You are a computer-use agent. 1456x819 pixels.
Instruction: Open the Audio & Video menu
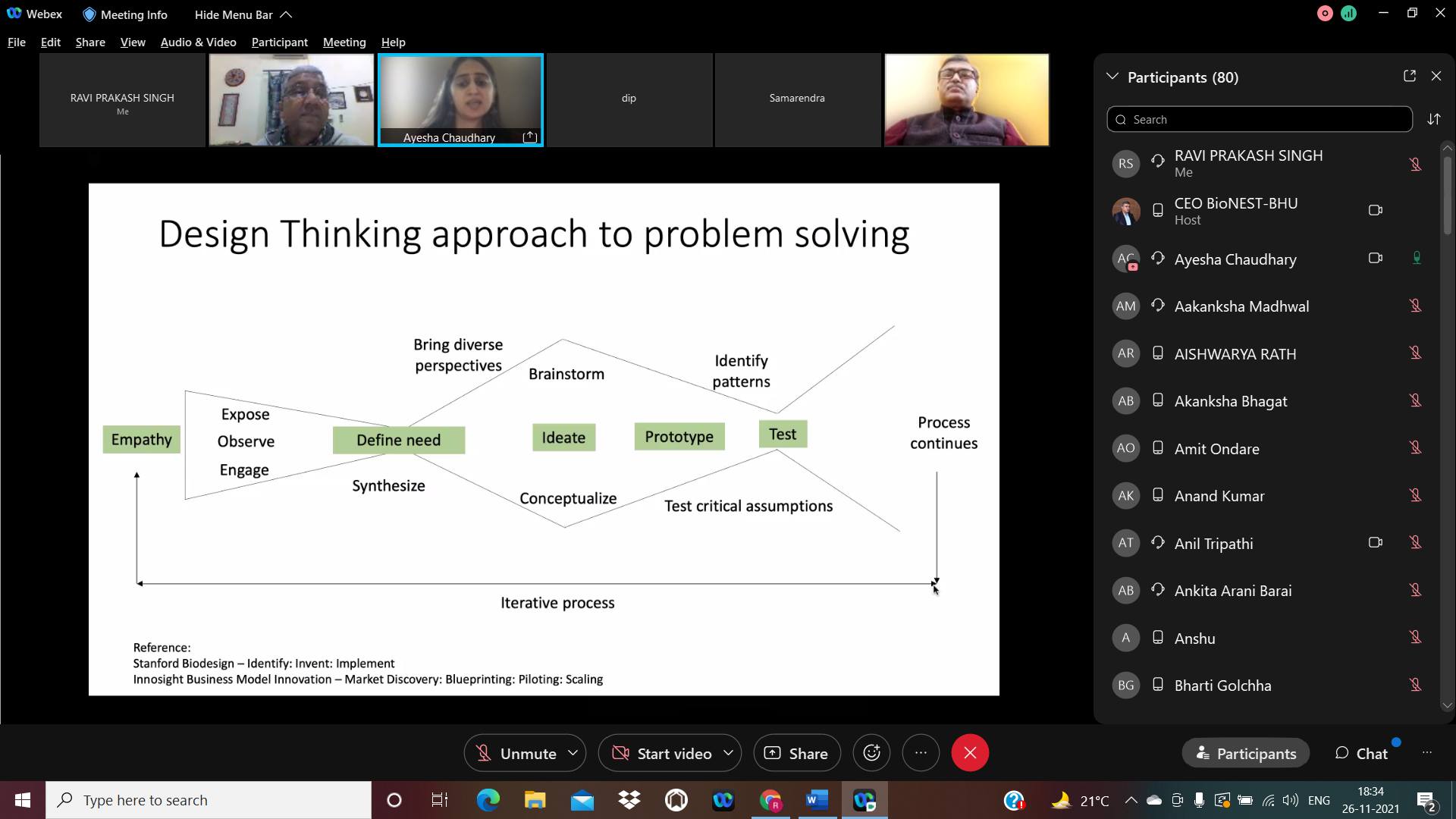(198, 42)
